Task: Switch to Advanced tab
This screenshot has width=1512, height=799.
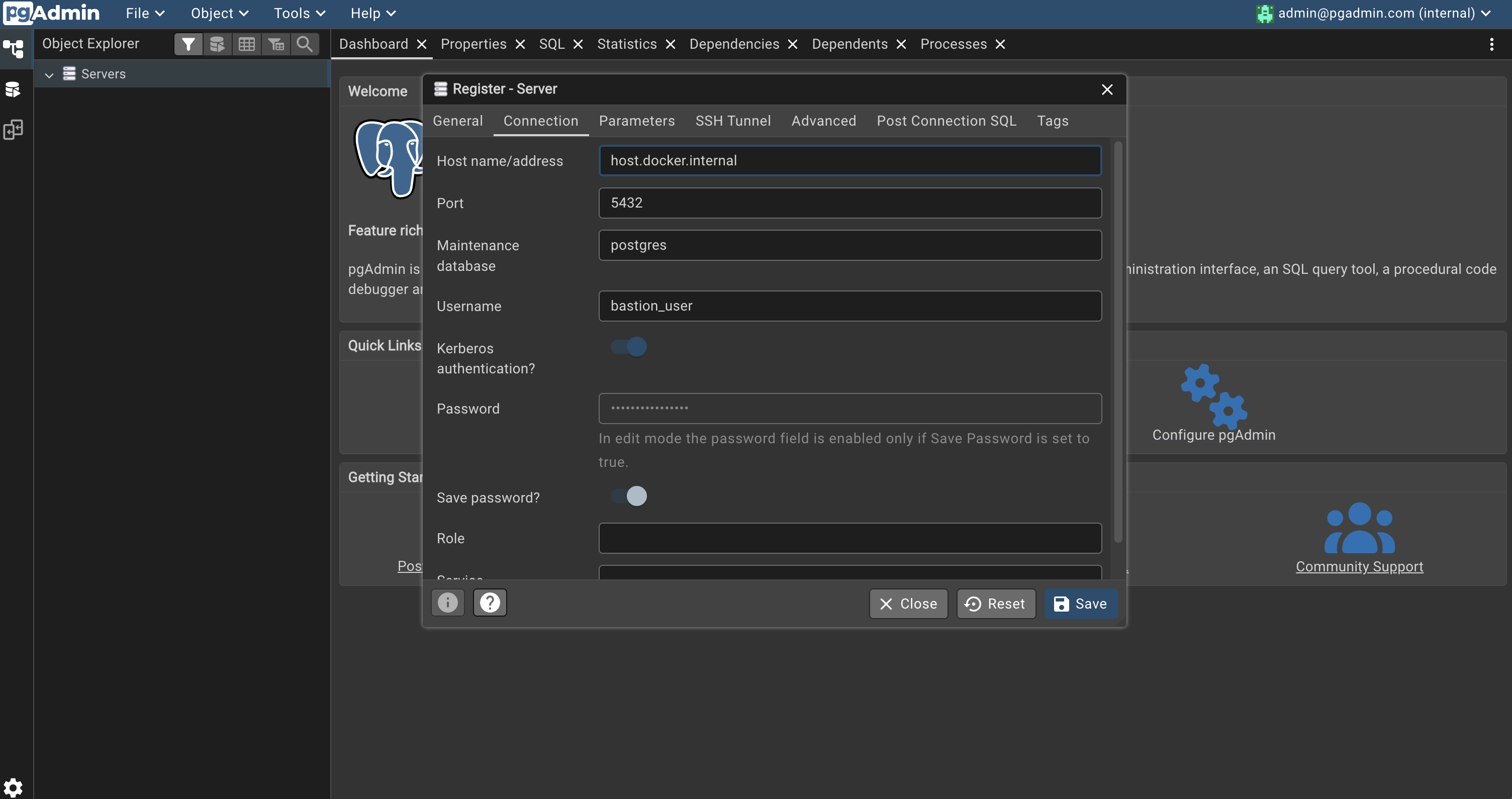Action: [823, 121]
